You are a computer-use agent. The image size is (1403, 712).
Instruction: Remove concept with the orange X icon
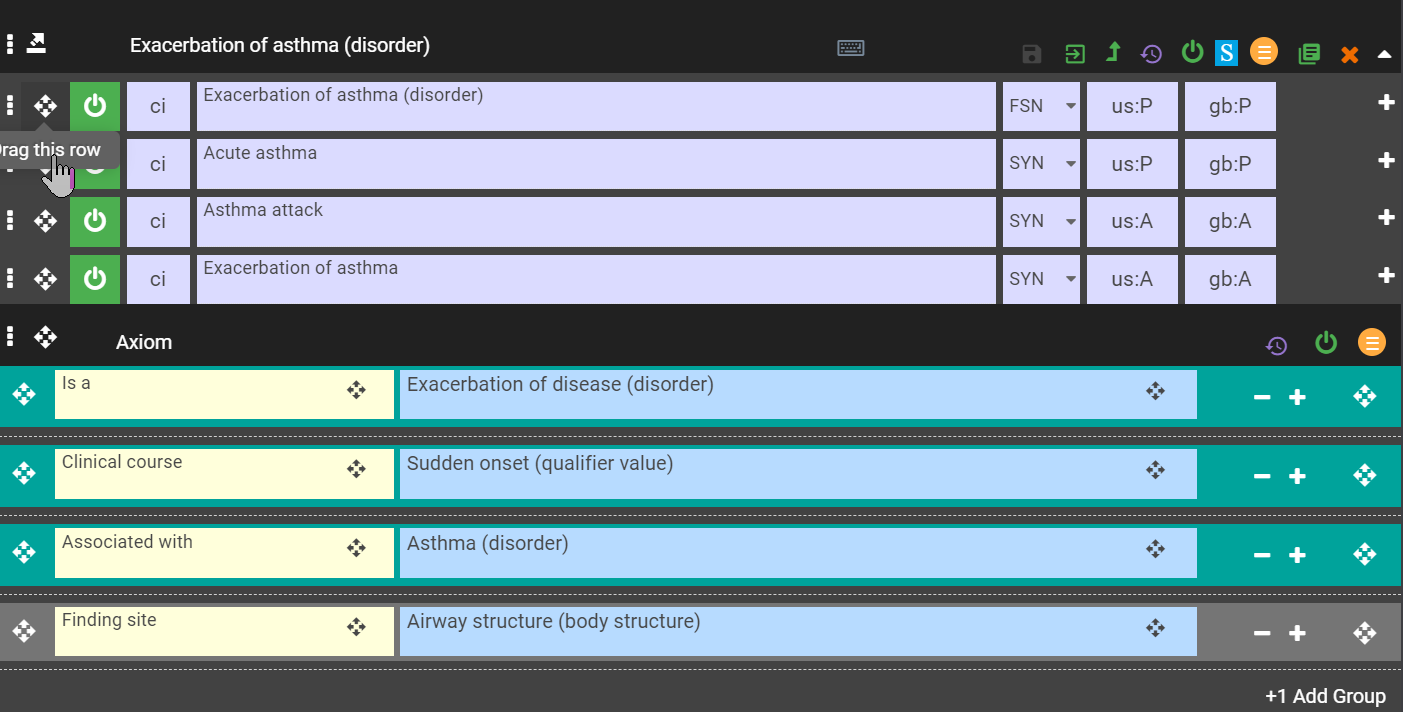[x=1350, y=55]
